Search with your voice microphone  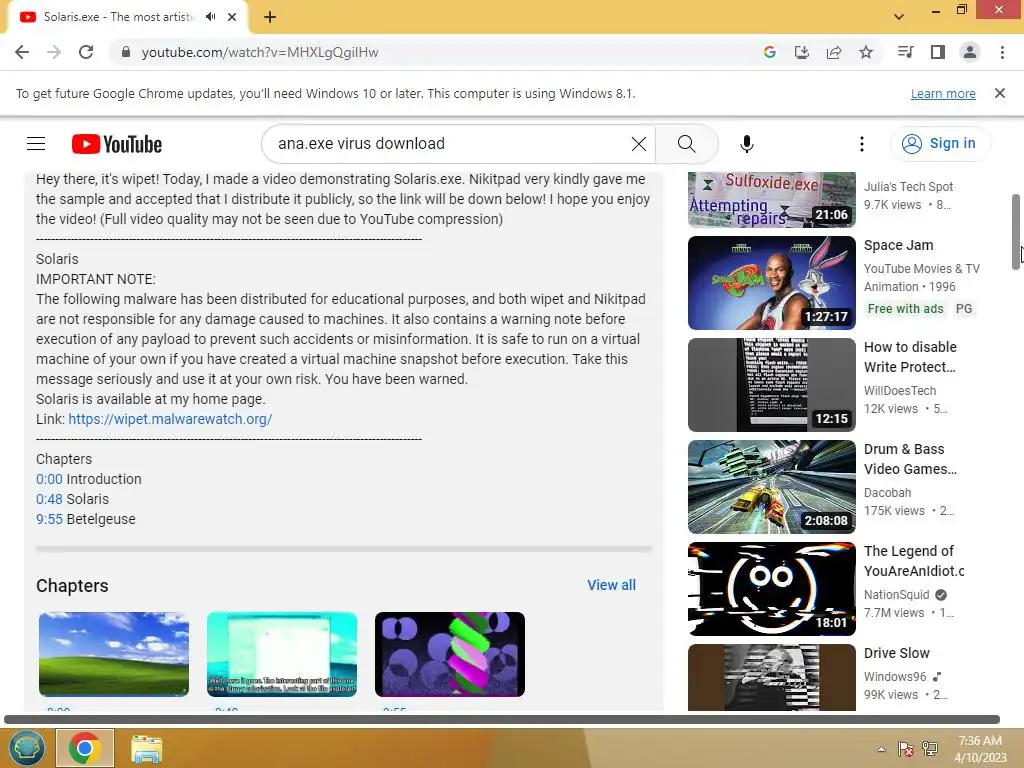tap(746, 144)
